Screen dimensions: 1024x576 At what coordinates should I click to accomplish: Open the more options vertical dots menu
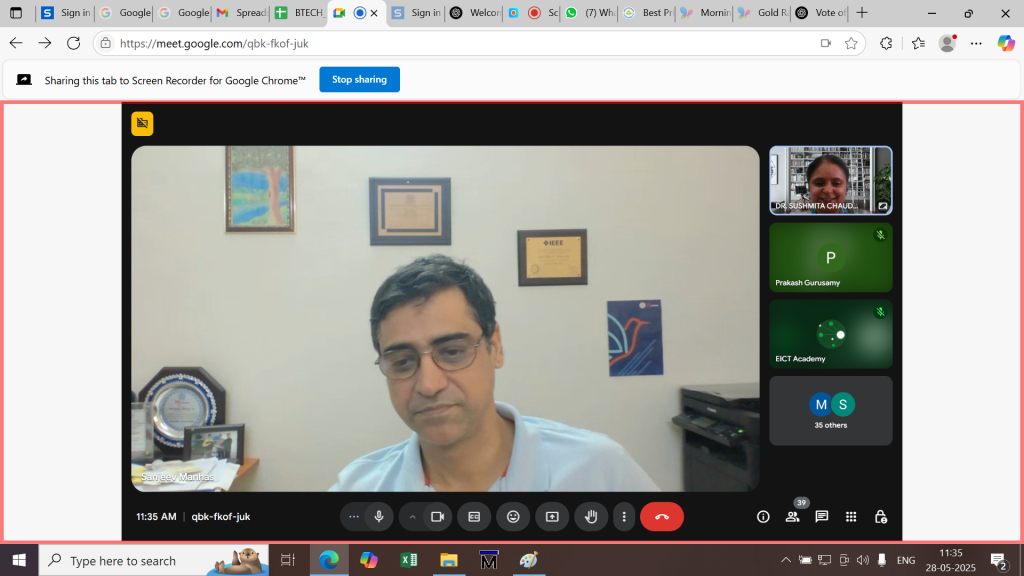[x=624, y=517]
